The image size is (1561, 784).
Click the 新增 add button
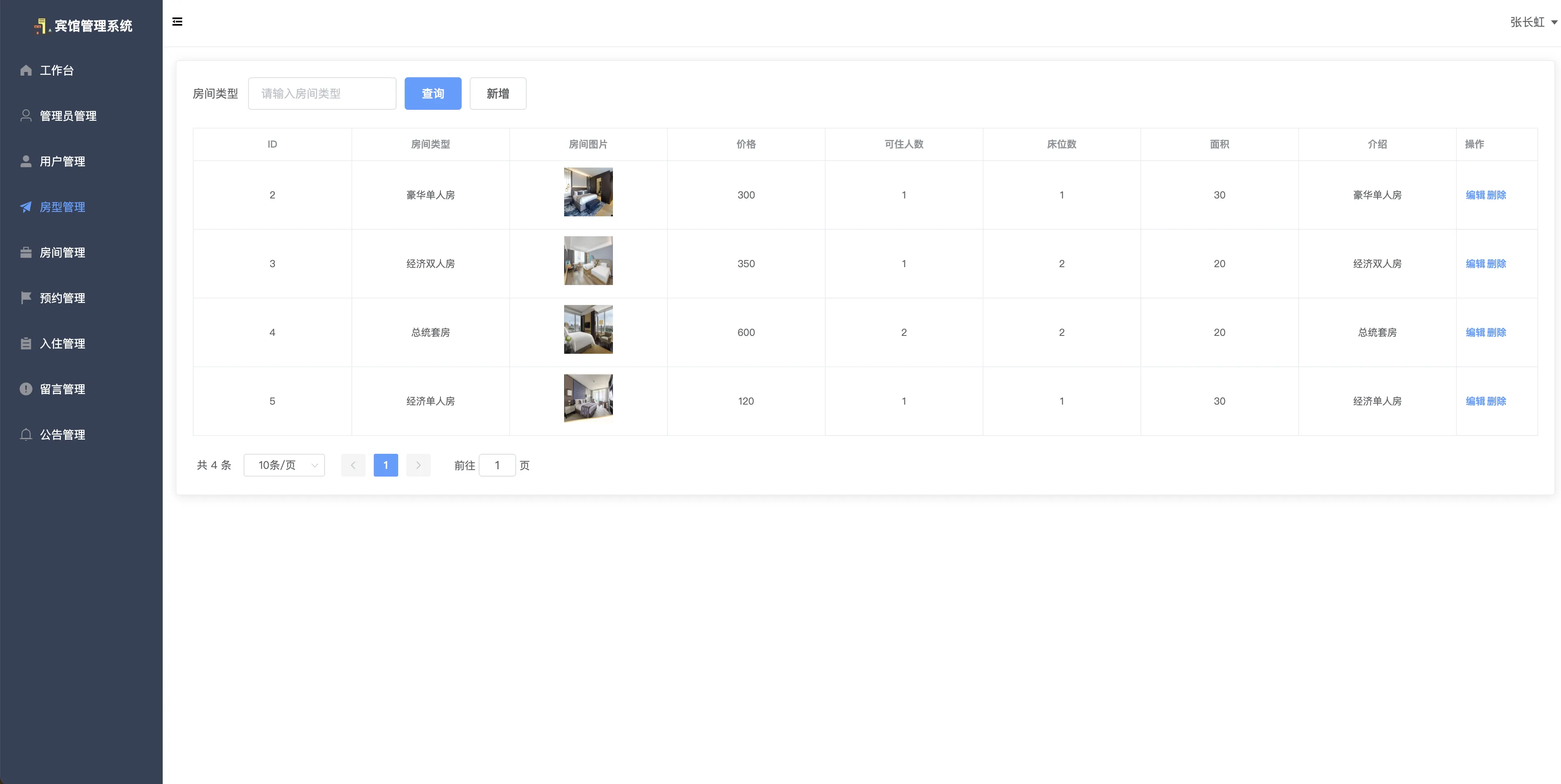(497, 93)
